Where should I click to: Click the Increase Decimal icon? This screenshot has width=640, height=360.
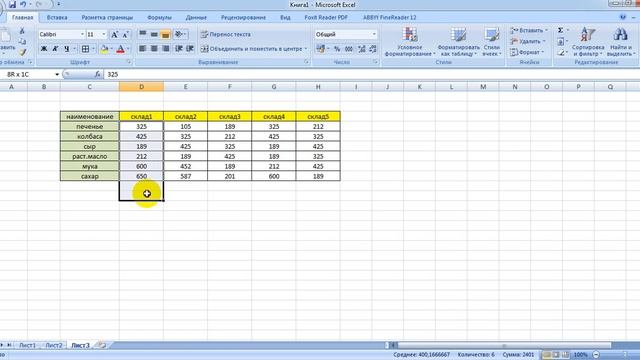[x=361, y=49]
